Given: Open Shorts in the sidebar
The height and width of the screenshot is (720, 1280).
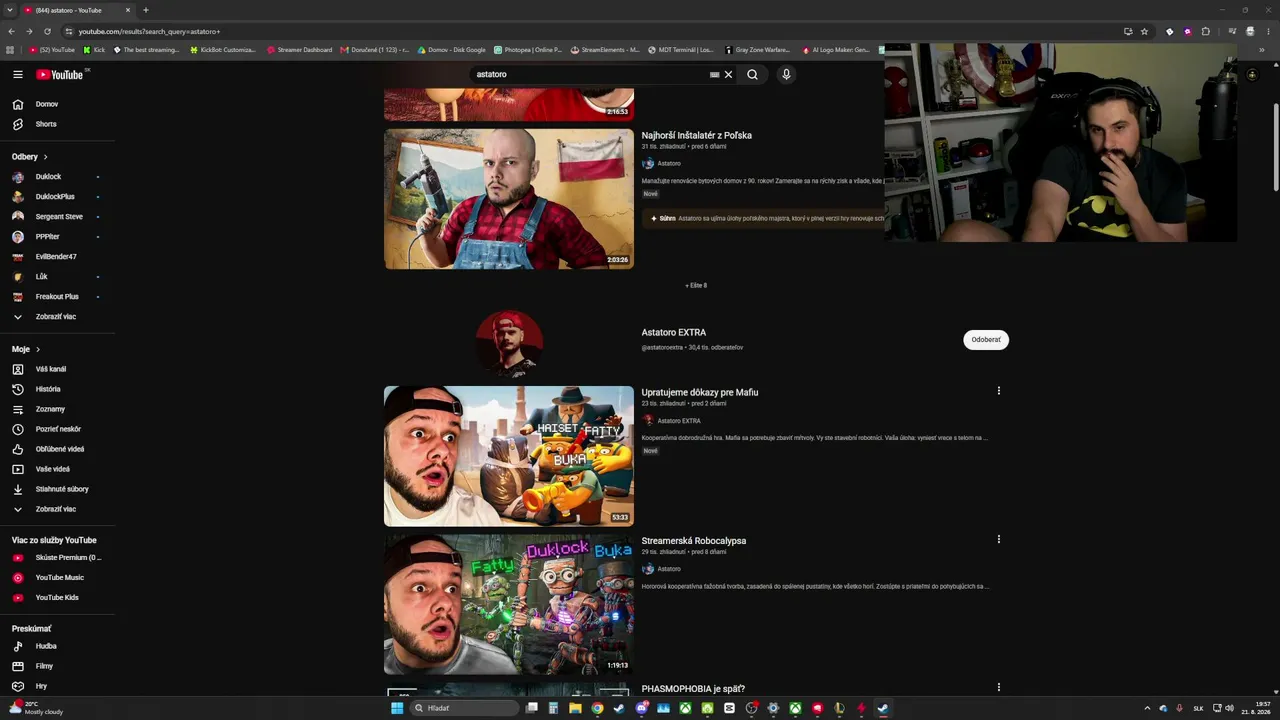Looking at the screenshot, I should click(x=46, y=124).
